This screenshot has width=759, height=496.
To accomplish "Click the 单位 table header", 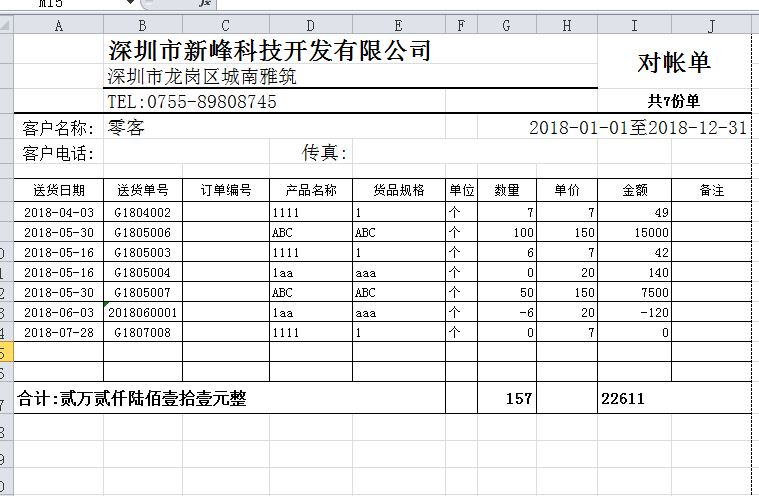I will tap(461, 190).
